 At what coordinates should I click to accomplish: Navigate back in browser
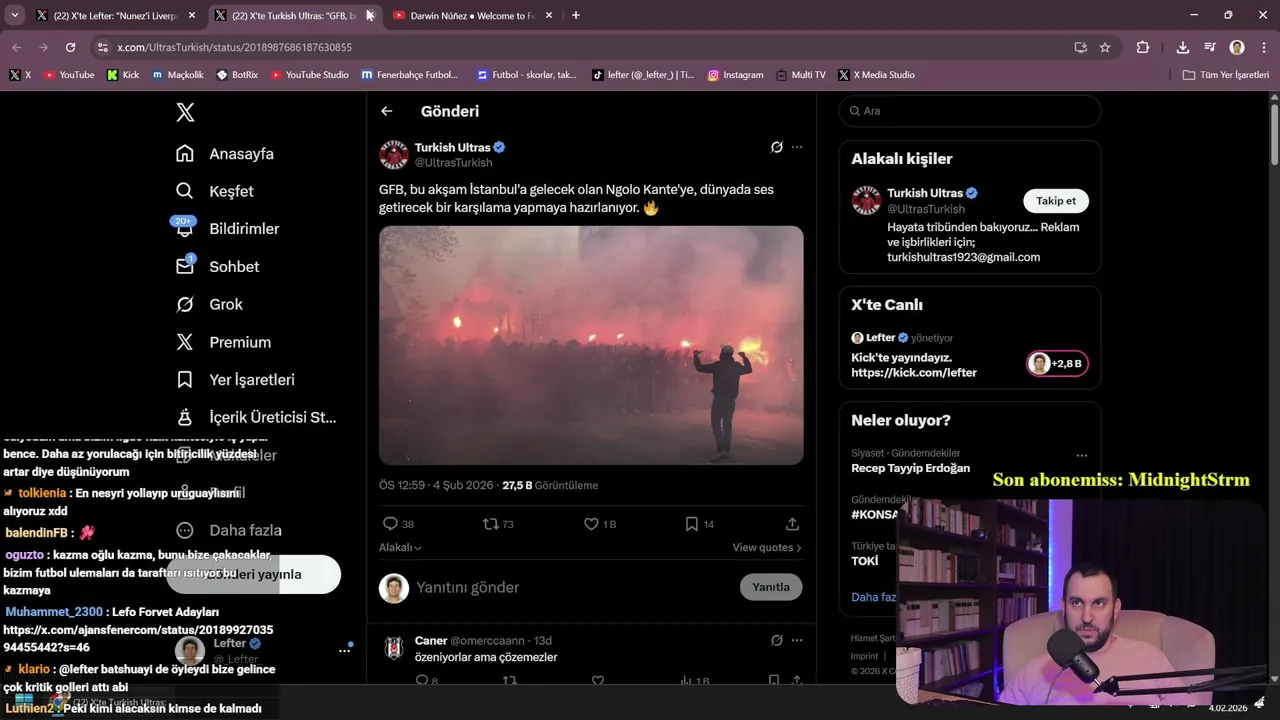(x=16, y=47)
